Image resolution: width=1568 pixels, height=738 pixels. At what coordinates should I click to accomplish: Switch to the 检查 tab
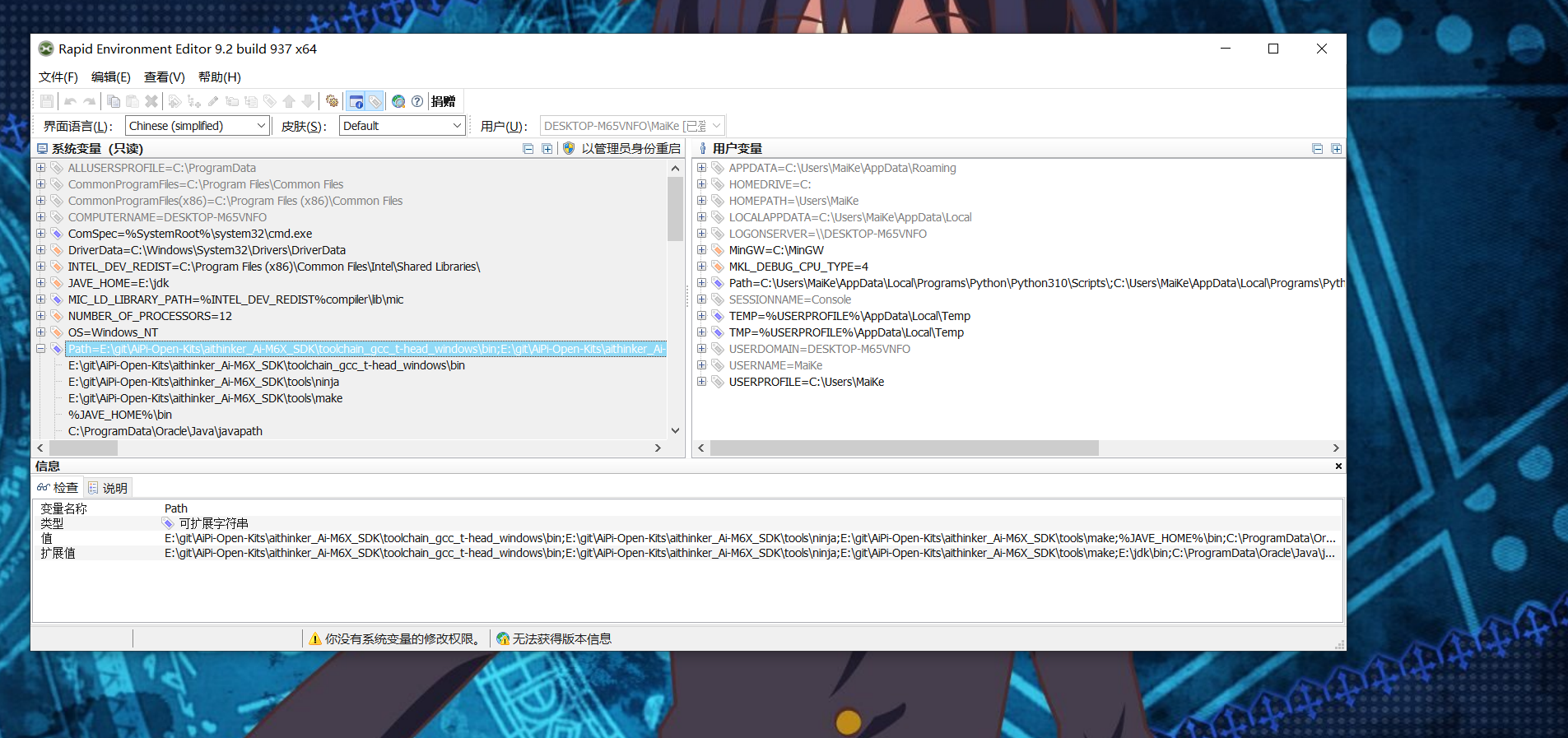click(58, 488)
